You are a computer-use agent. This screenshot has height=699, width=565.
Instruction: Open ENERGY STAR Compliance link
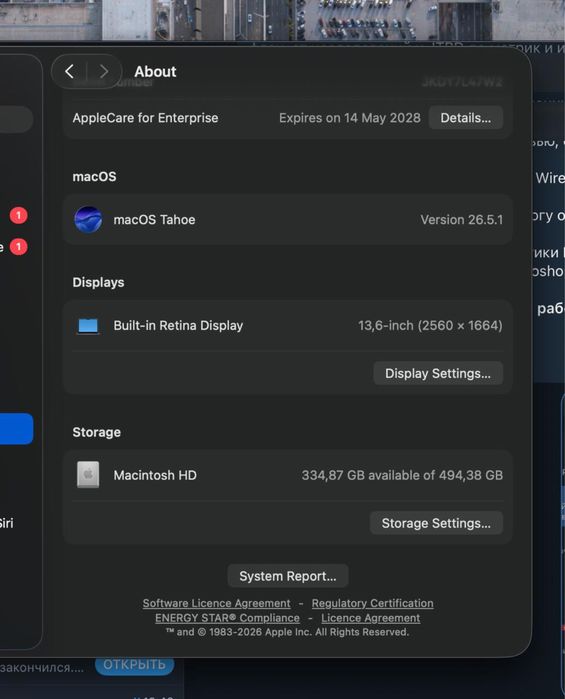coord(227,618)
